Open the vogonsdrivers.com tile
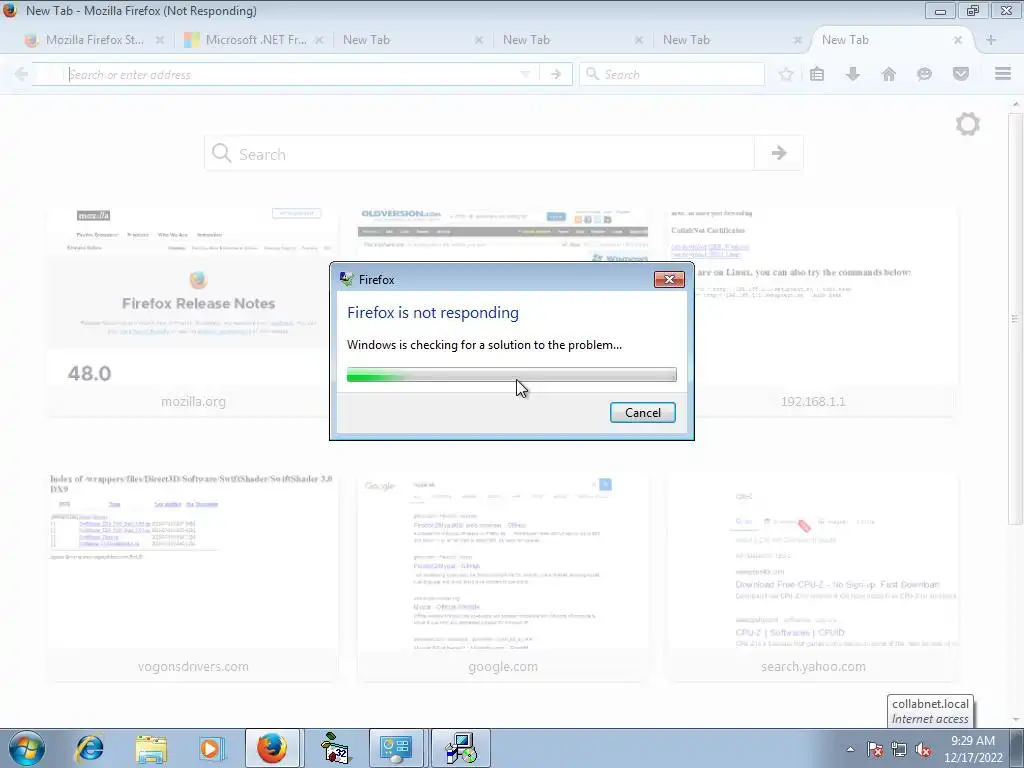This screenshot has width=1024, height=768. coord(193,577)
